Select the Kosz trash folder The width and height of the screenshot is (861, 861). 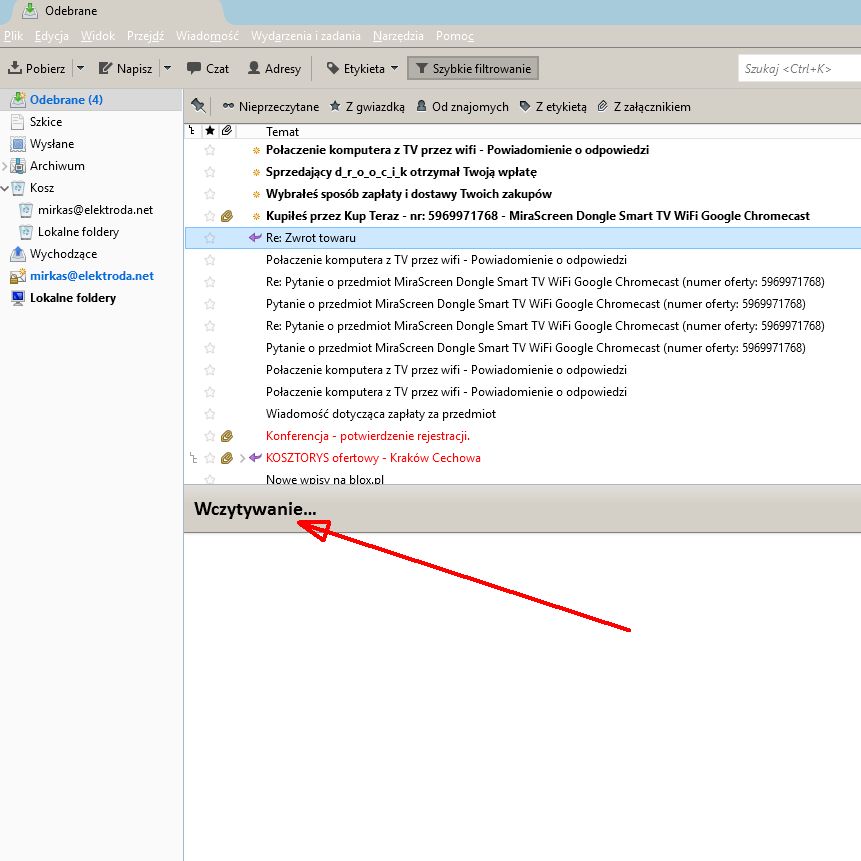pyautogui.click(x=42, y=187)
